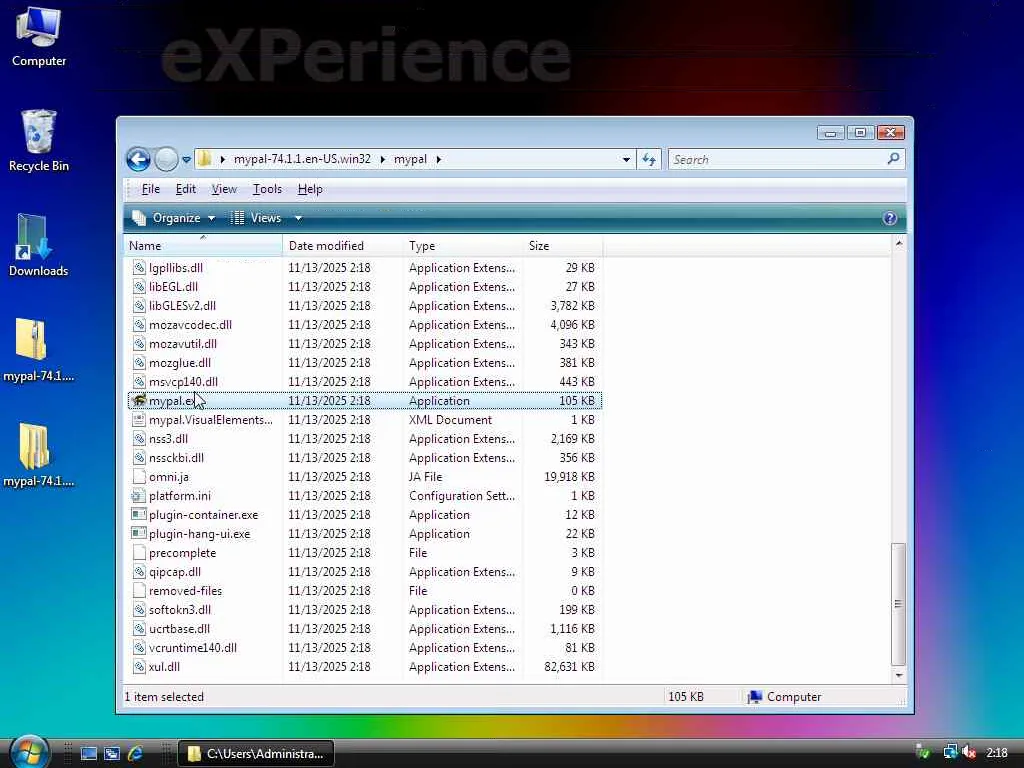
Task: Click the file list scrollbar thumb
Action: coord(899,603)
